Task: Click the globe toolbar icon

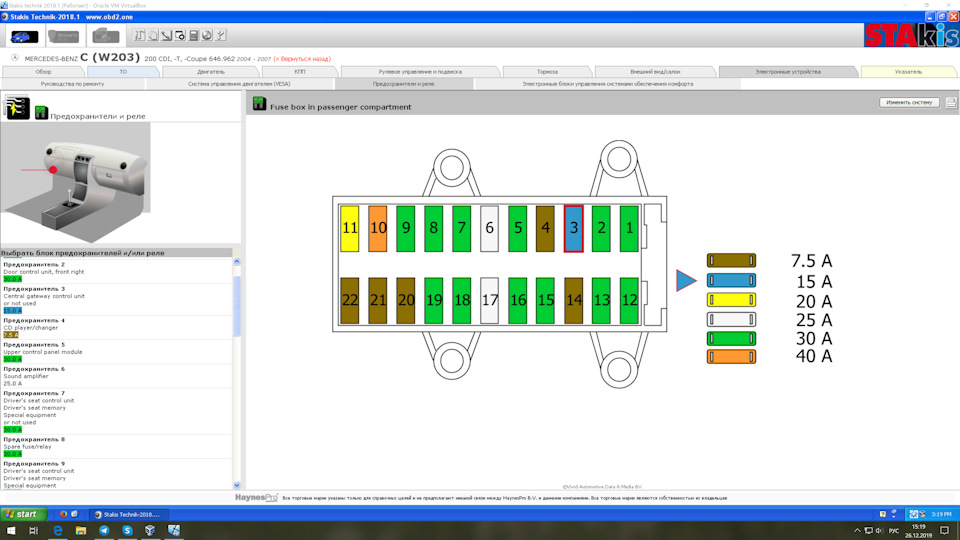Action: click(207, 36)
